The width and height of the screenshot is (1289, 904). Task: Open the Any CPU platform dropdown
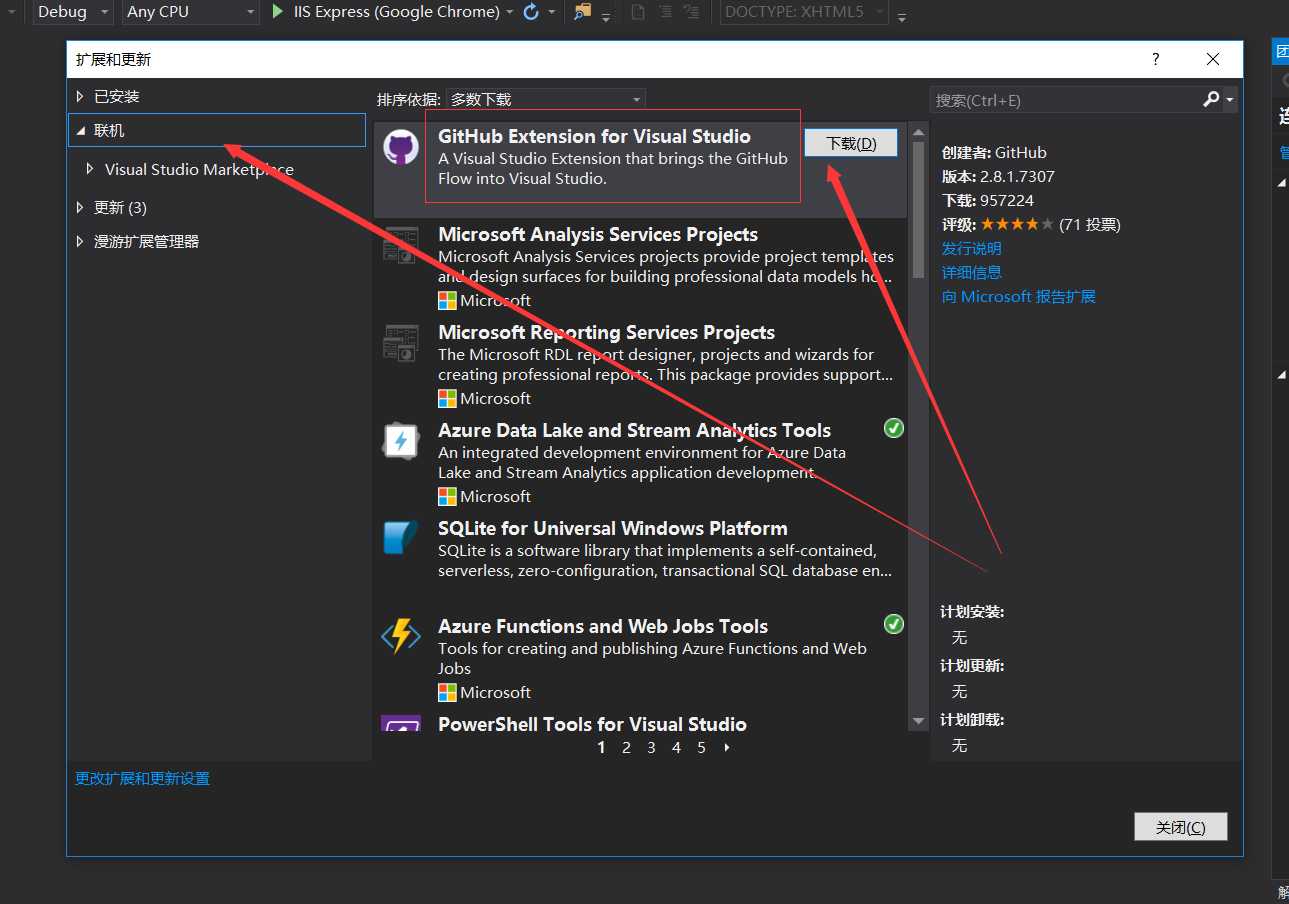[x=190, y=12]
